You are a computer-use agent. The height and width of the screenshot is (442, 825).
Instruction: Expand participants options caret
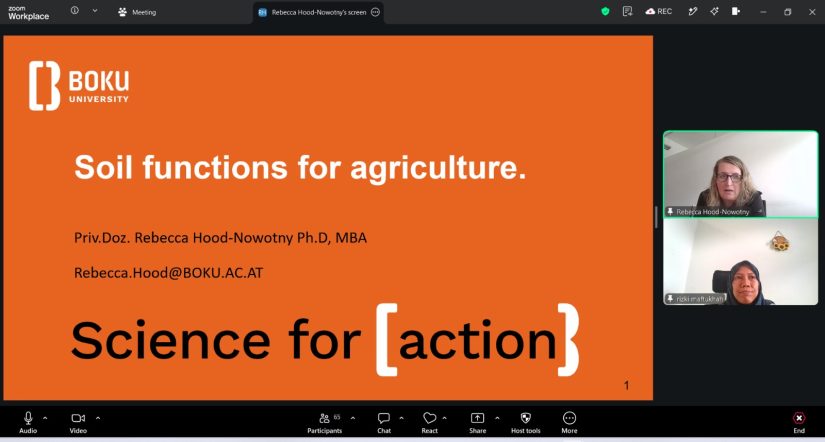[353, 418]
